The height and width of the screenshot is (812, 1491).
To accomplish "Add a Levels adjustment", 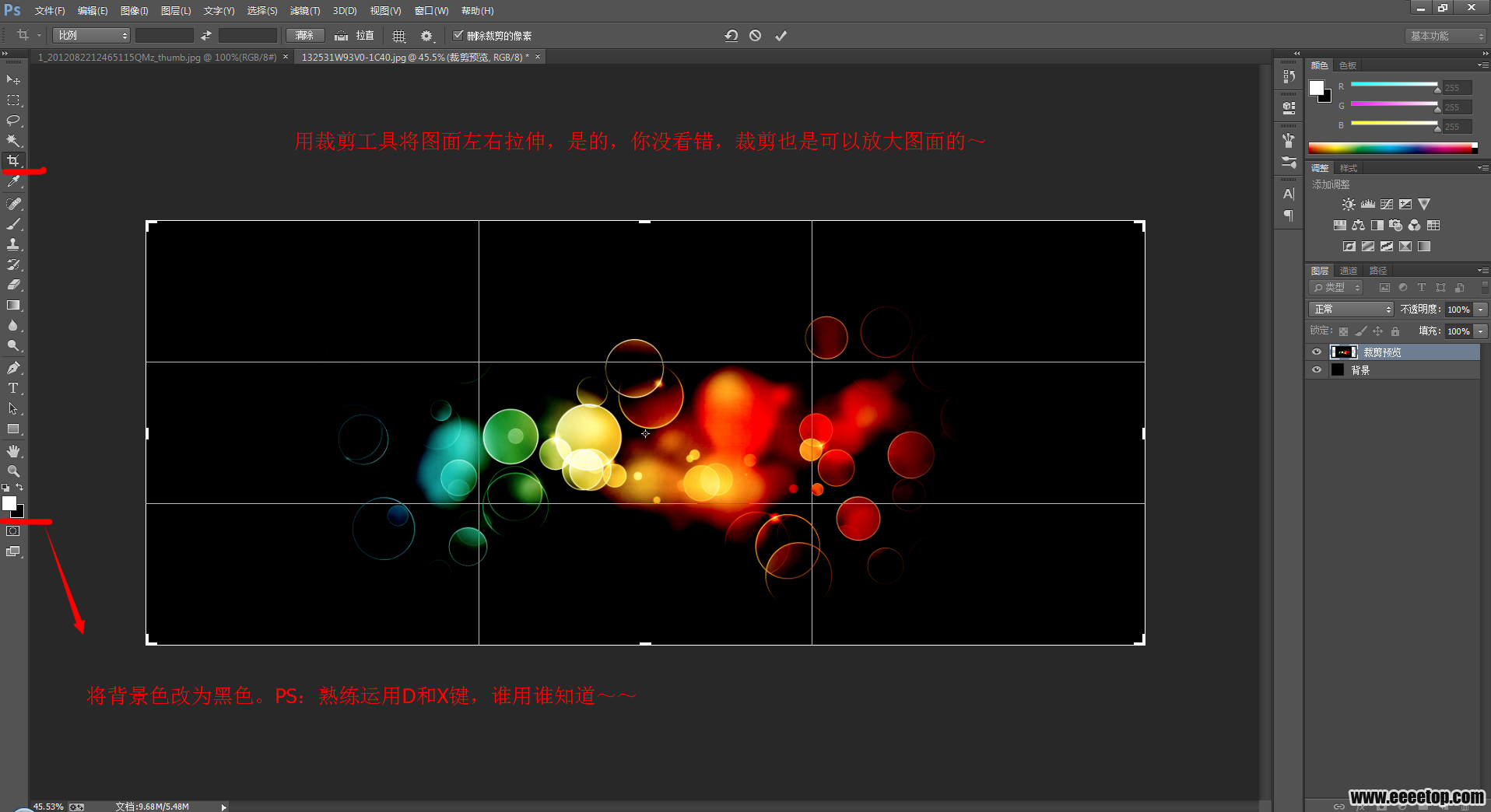I will [1368, 205].
